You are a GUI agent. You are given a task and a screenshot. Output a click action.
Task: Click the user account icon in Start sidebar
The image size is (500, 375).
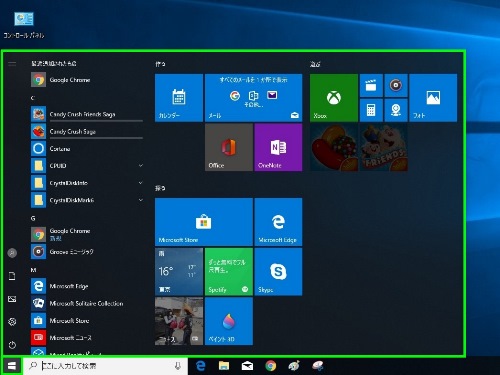(12, 253)
